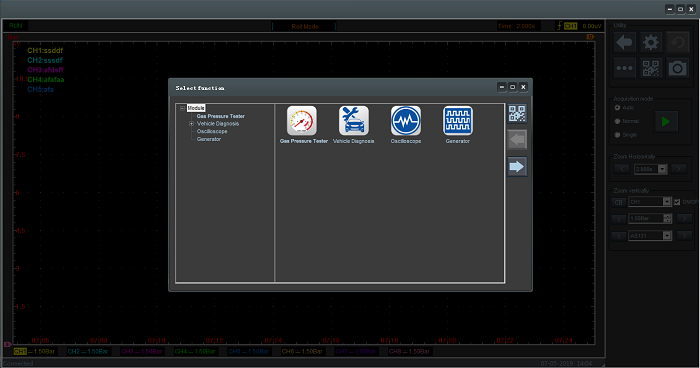The image size is (700, 368).
Task: Click the grayed left arrow in dialog
Action: tap(517, 140)
